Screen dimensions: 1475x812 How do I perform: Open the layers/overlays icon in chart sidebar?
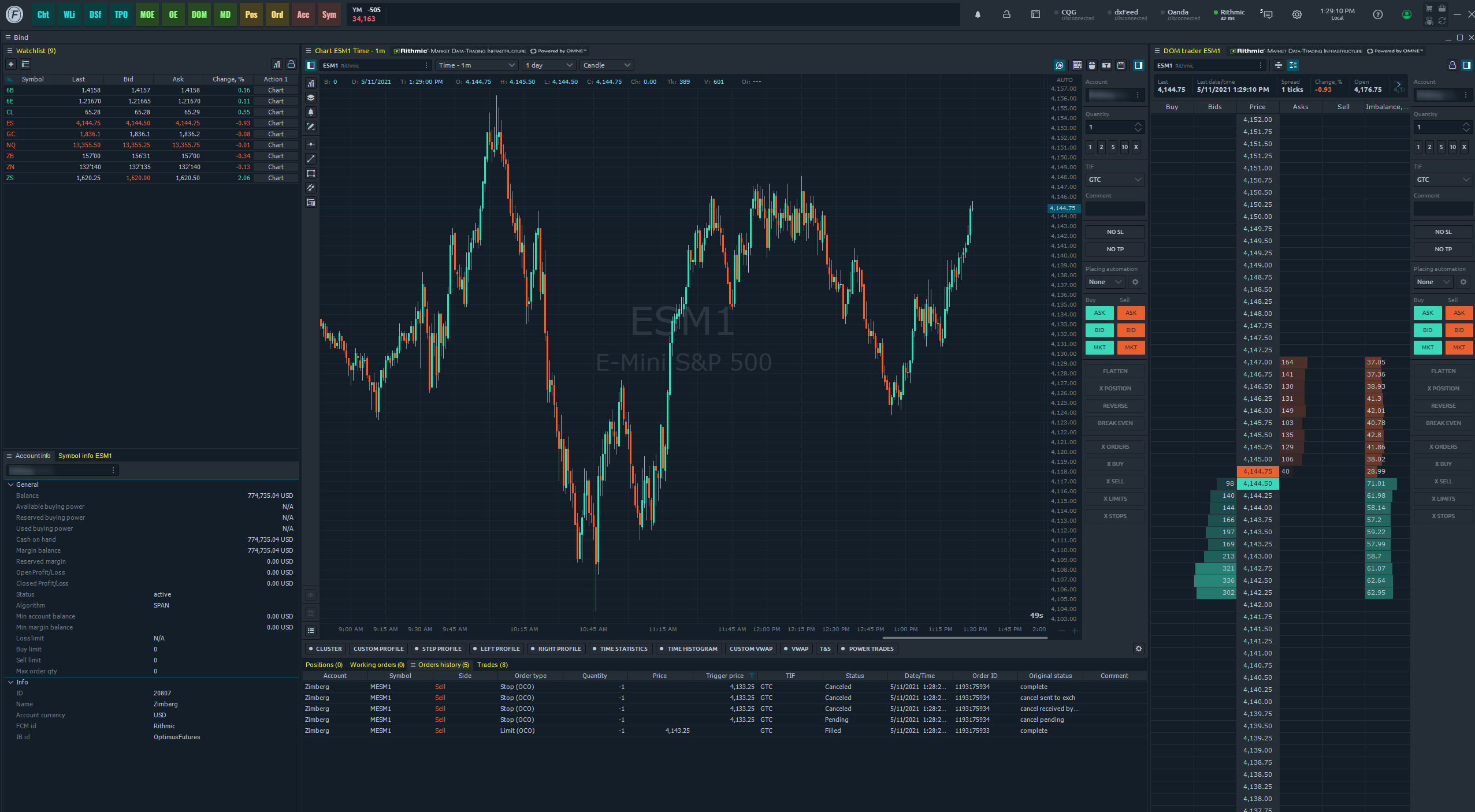pos(311,98)
